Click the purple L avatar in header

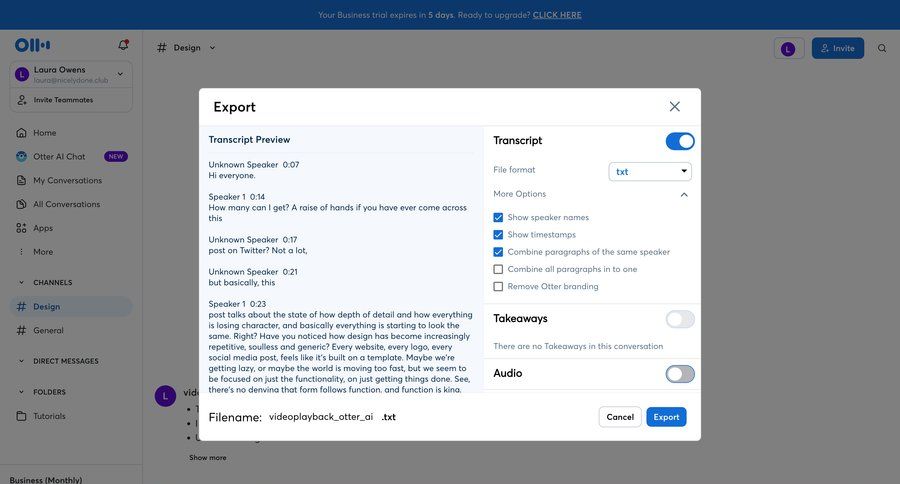click(788, 49)
